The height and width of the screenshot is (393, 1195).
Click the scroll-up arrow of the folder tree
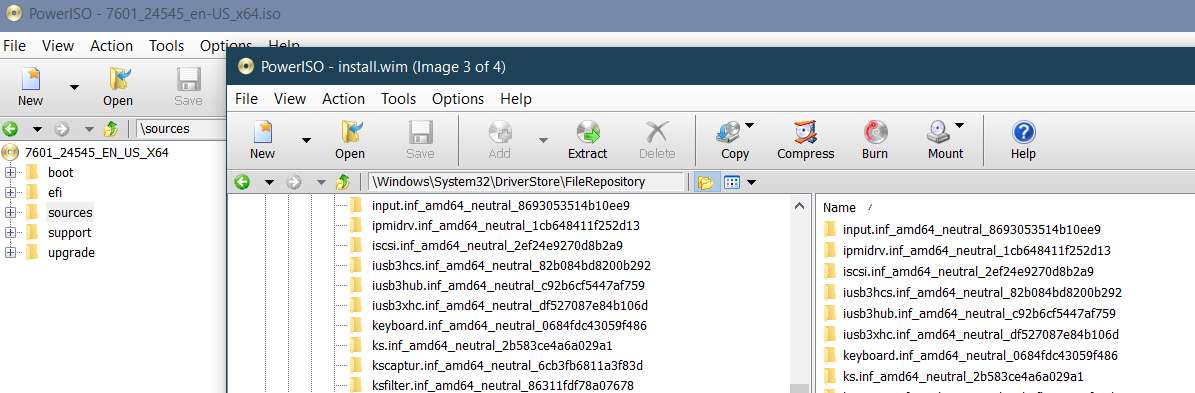[x=799, y=206]
